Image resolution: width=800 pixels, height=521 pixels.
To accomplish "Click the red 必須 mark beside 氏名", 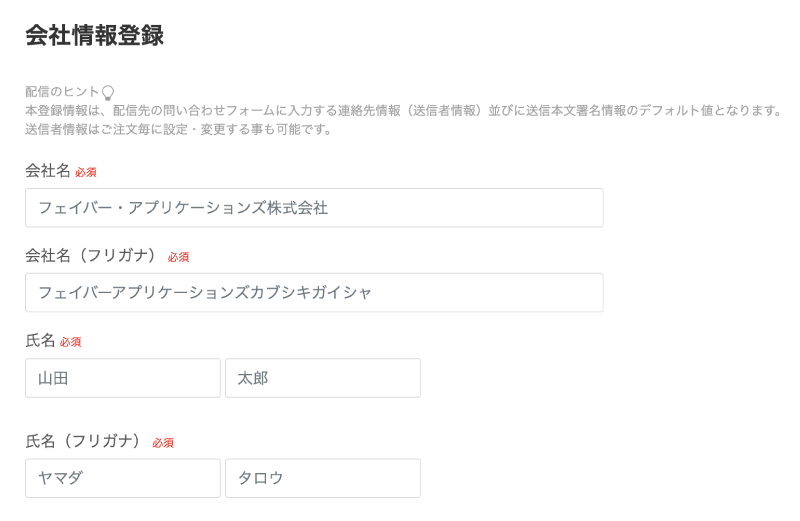I will (70, 342).
